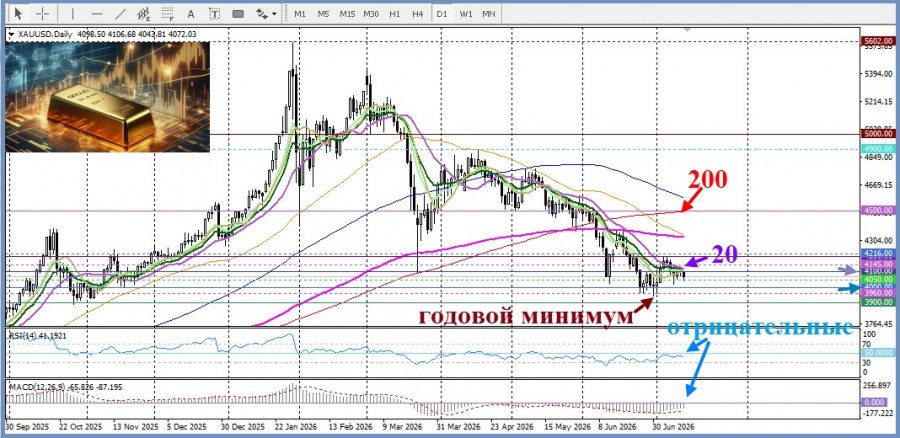Click the 256.897 MACD scale value
Screen dimensions: 900x438
pyautogui.click(x=877, y=385)
